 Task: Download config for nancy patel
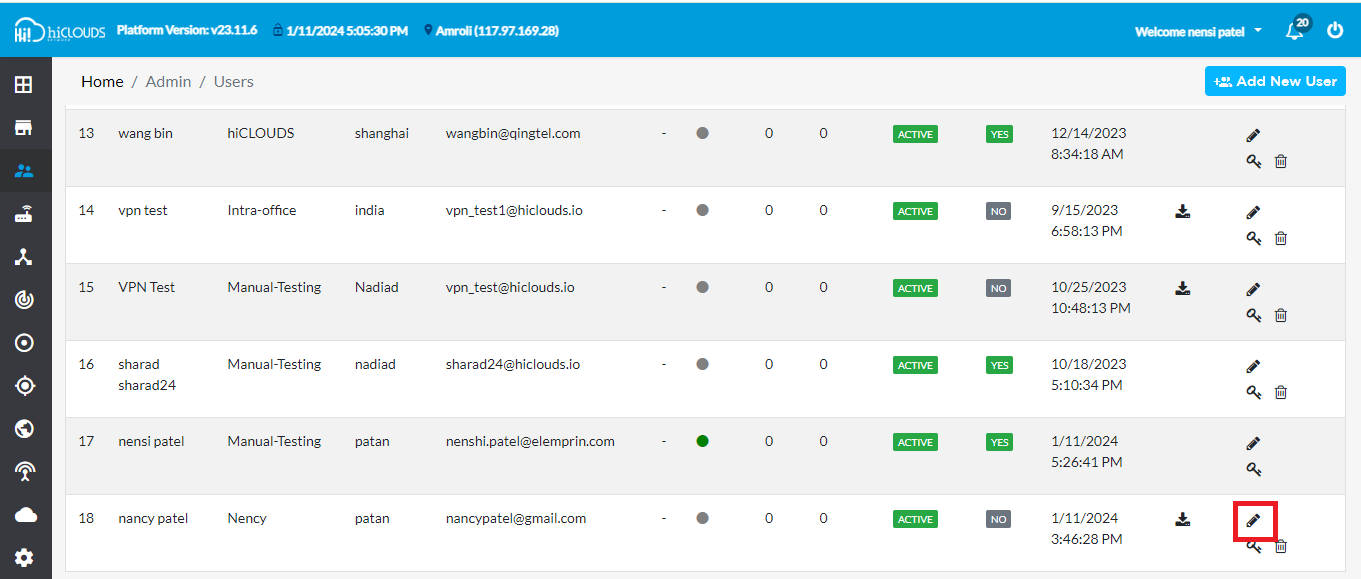click(x=1183, y=519)
